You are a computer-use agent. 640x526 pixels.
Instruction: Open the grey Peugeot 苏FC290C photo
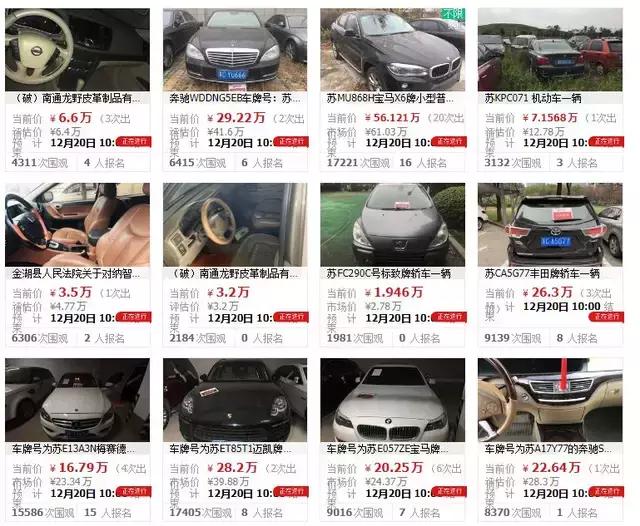point(392,225)
